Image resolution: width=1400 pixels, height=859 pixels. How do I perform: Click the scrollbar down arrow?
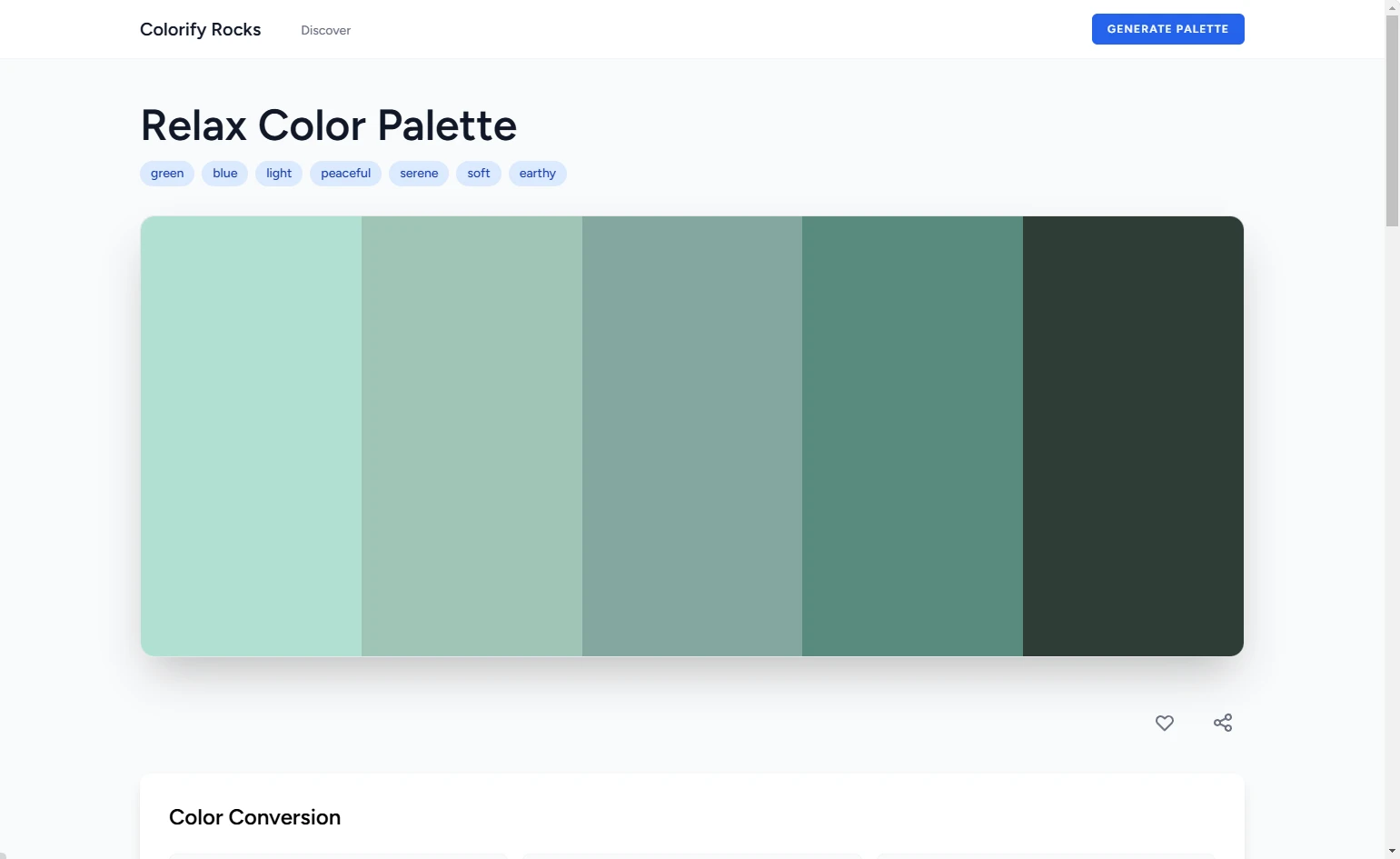(x=1392, y=851)
